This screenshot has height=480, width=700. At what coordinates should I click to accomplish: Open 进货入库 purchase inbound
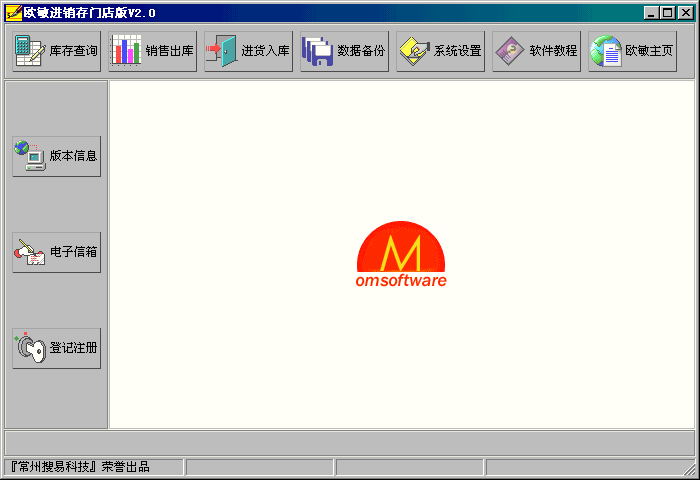pos(249,51)
